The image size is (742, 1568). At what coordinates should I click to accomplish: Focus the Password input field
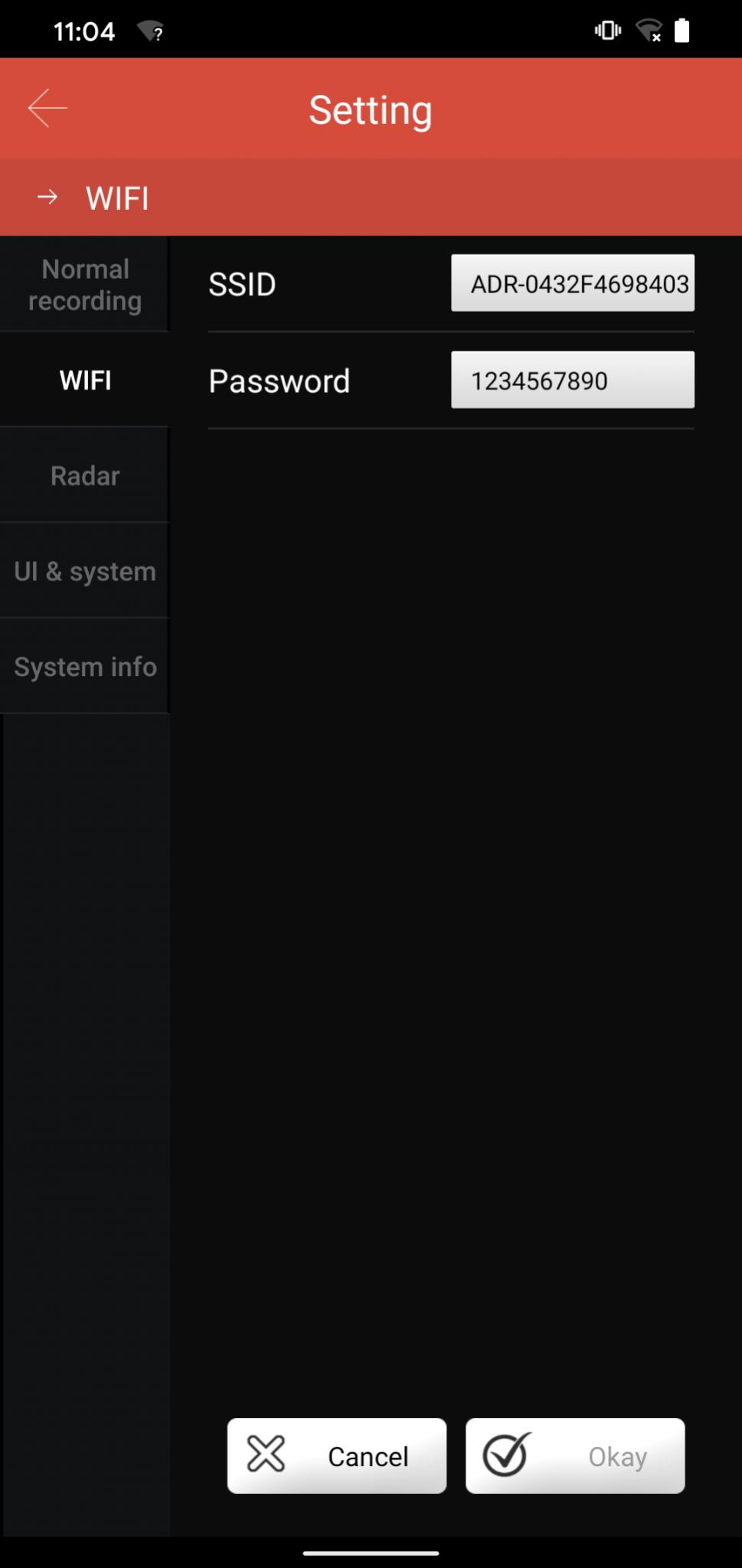pos(573,380)
